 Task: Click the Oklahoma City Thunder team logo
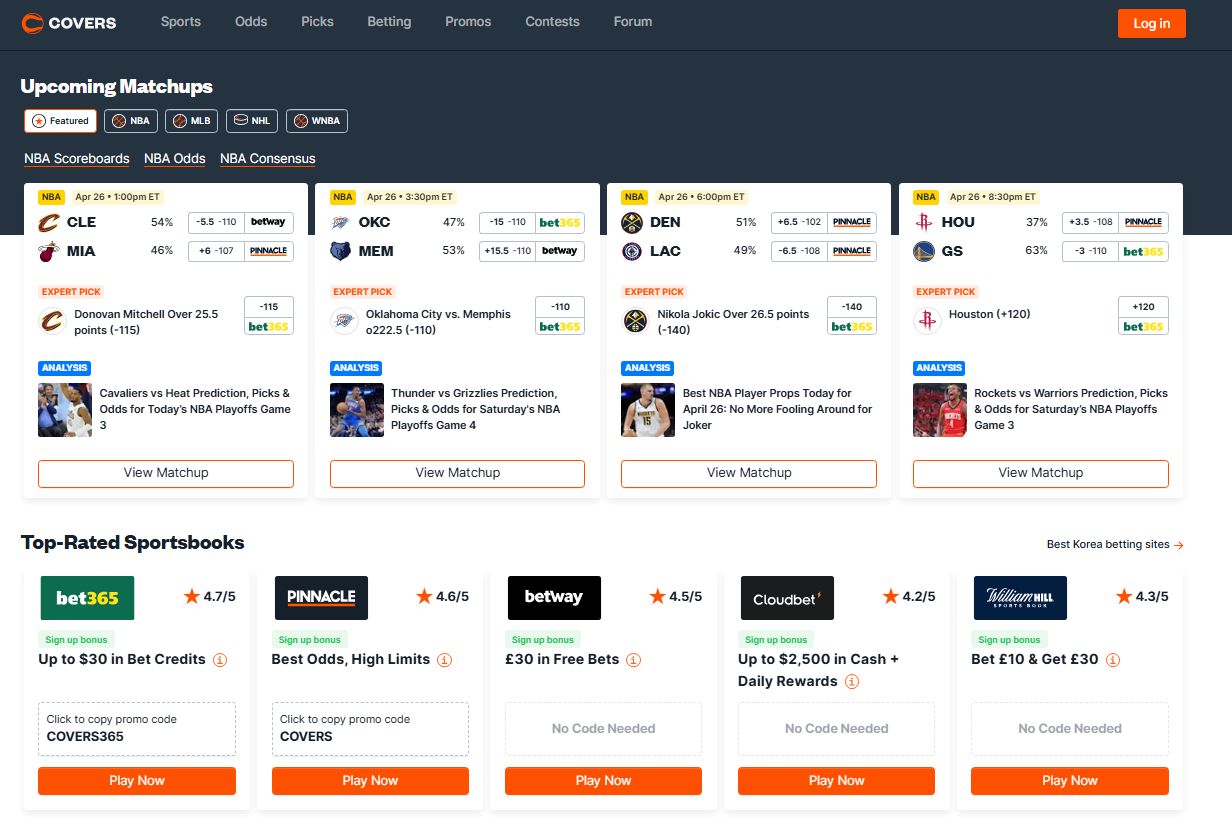click(341, 222)
